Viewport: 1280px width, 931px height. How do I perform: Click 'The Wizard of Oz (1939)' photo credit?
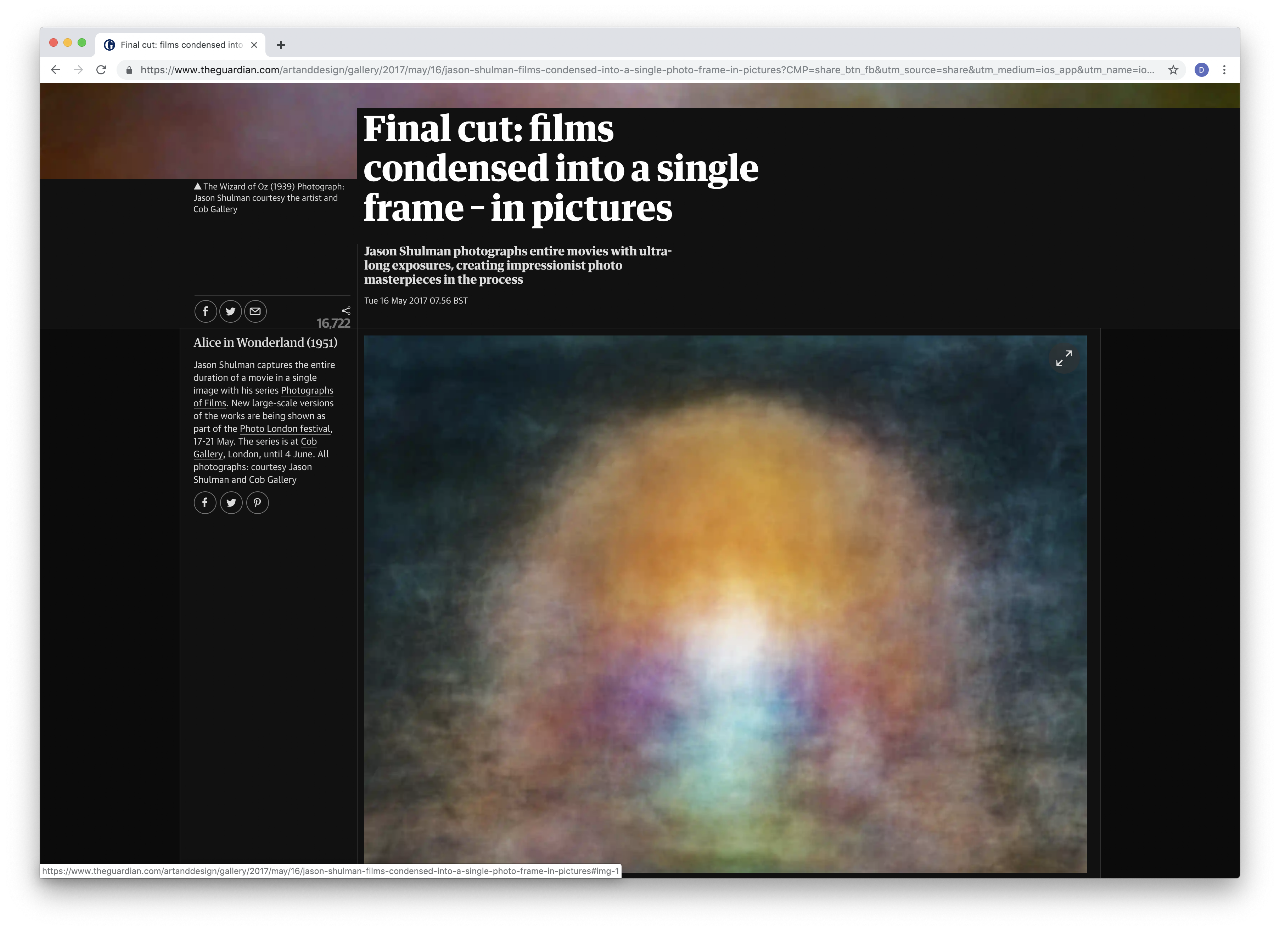pyautogui.click(x=269, y=198)
